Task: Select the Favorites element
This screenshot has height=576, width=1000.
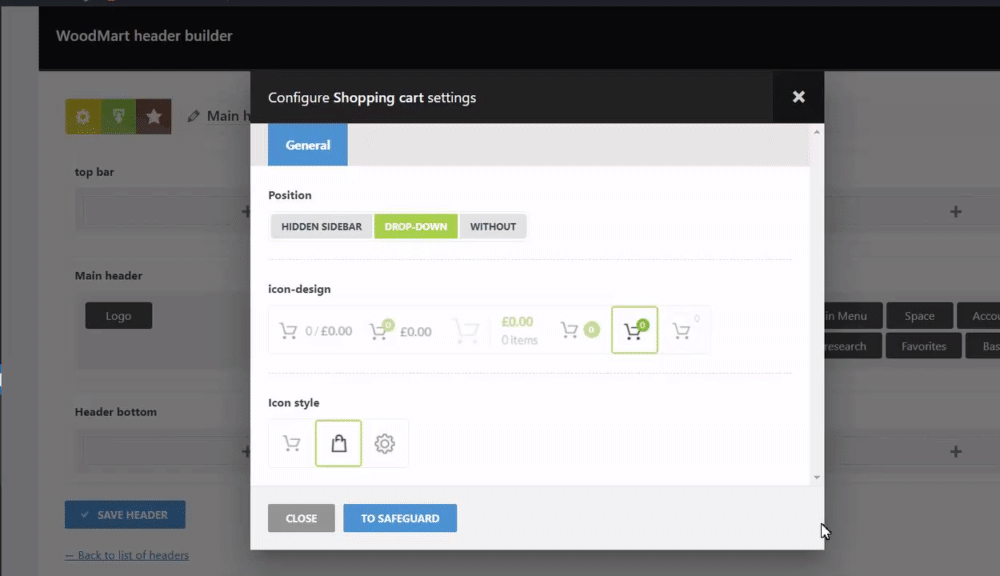Action: pos(923,346)
